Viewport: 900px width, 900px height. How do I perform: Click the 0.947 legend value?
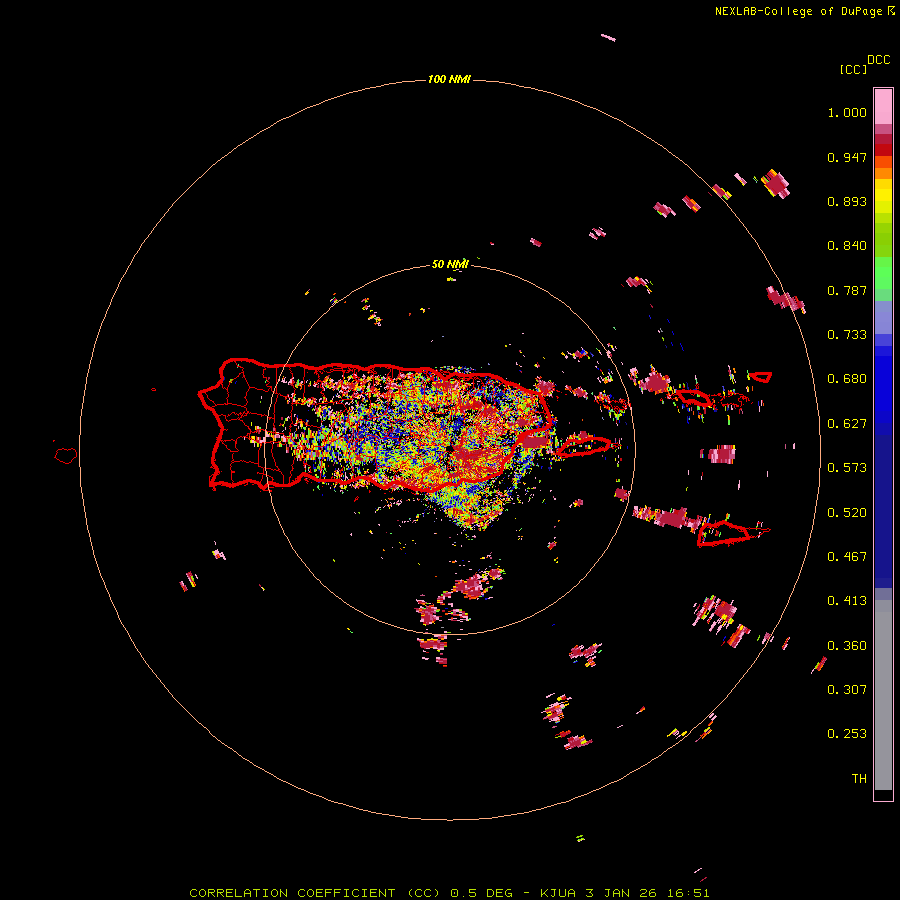coord(847,157)
